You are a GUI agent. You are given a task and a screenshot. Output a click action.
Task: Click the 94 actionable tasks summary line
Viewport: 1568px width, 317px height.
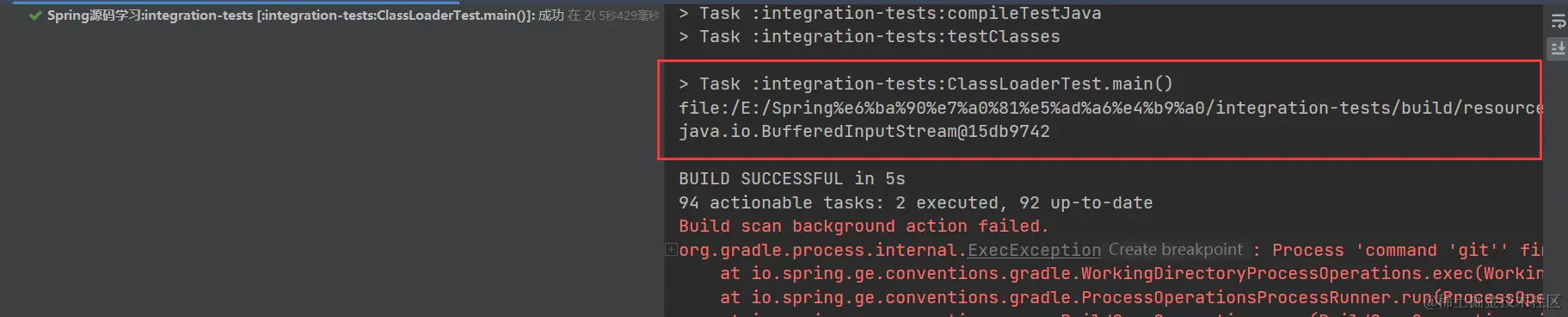915,202
